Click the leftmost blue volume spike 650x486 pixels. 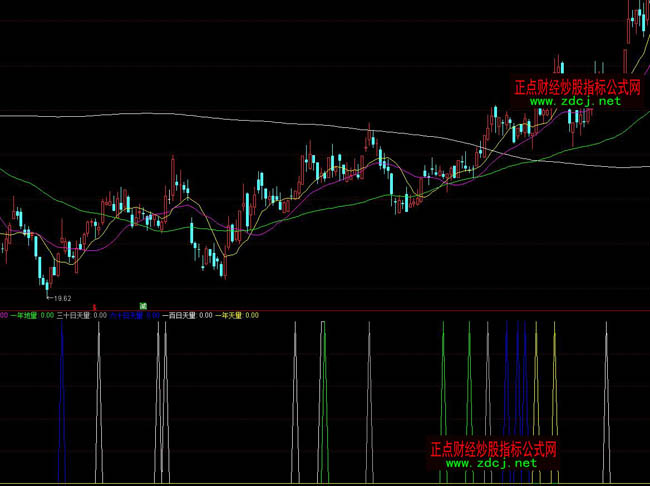(62, 400)
